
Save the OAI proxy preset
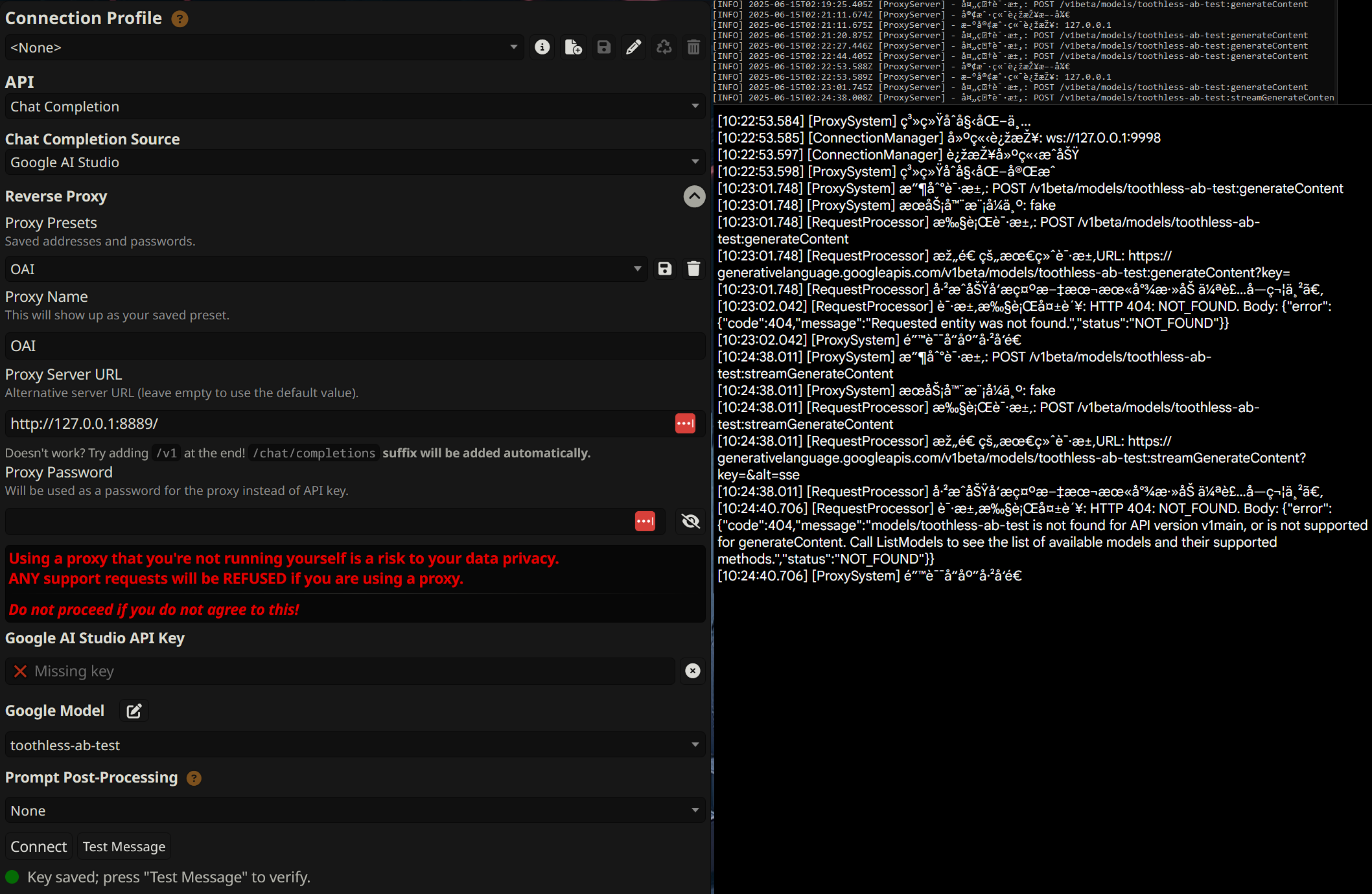(664, 269)
